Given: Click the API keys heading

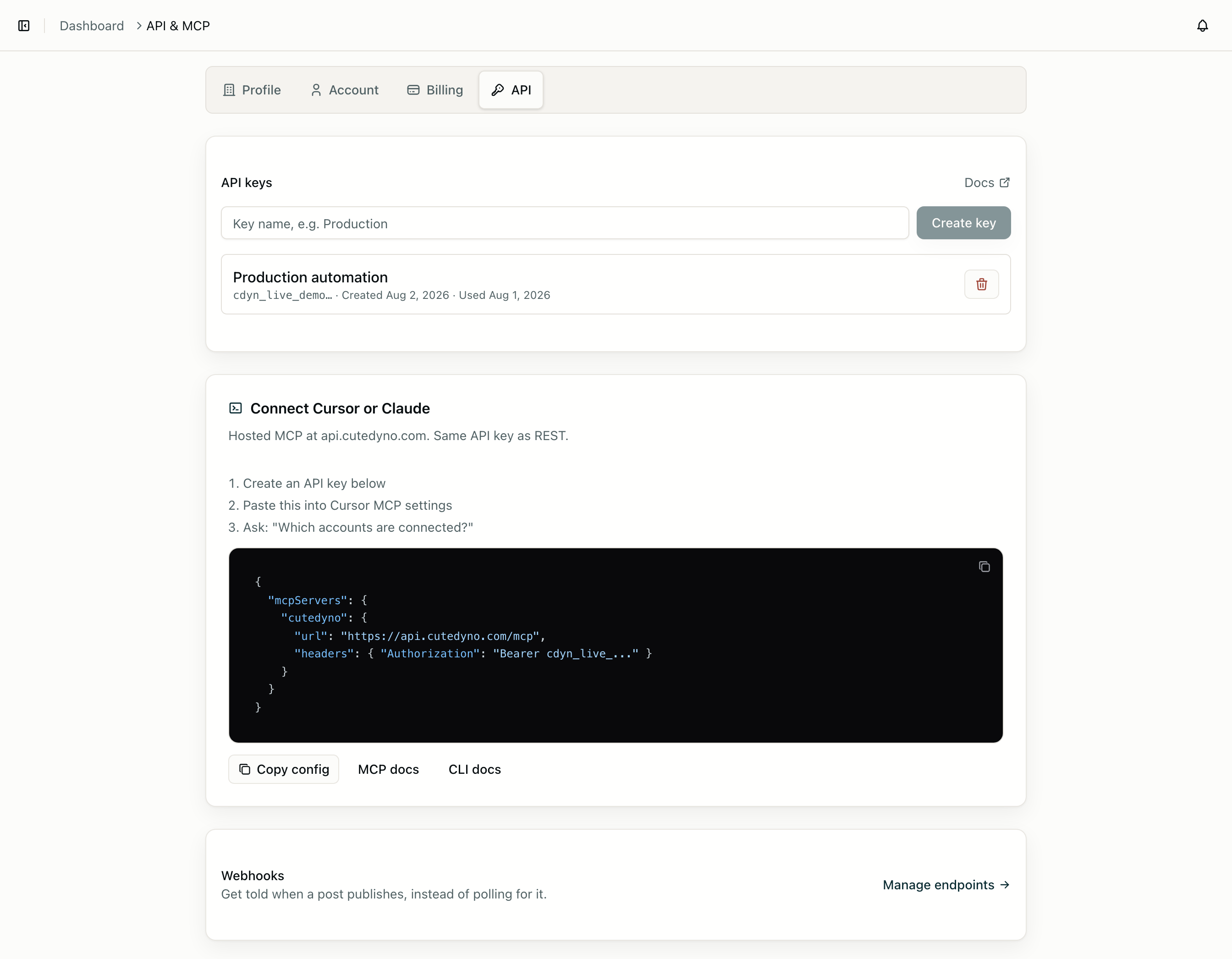Looking at the screenshot, I should coord(247,183).
